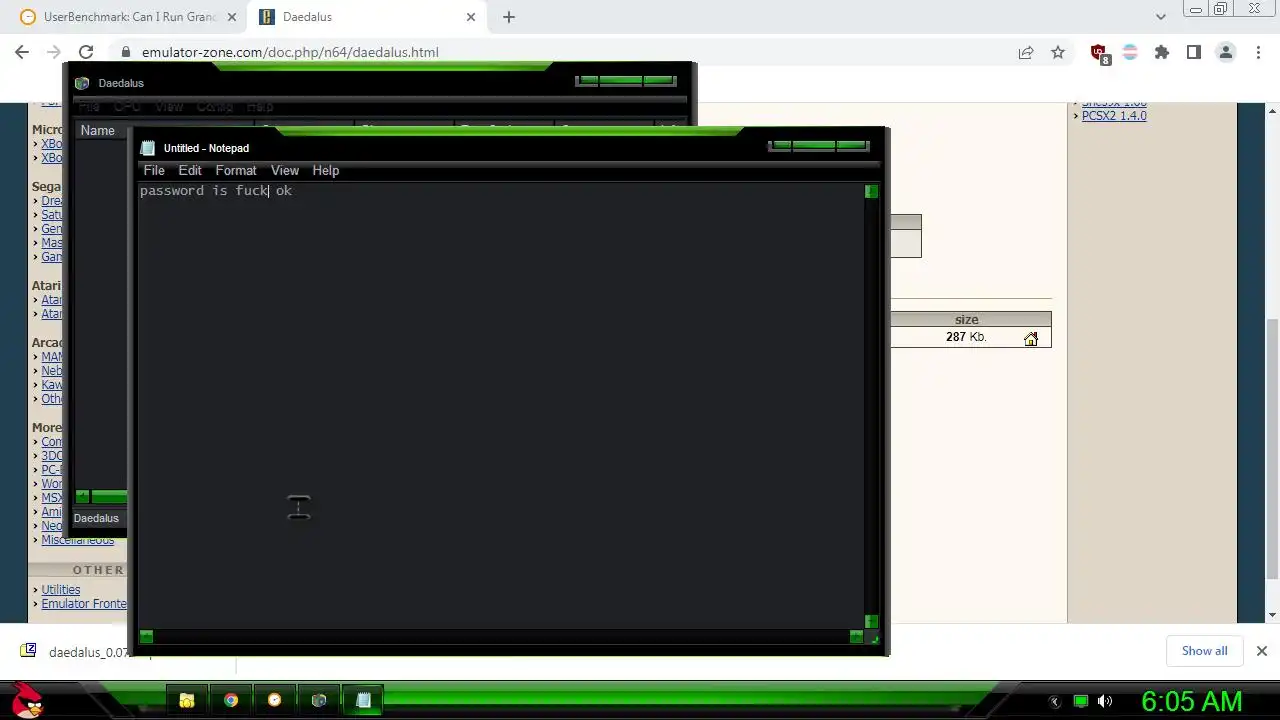The image size is (1280, 720).
Task: Click Notepad vertical scrollbar up arrow
Action: (871, 191)
